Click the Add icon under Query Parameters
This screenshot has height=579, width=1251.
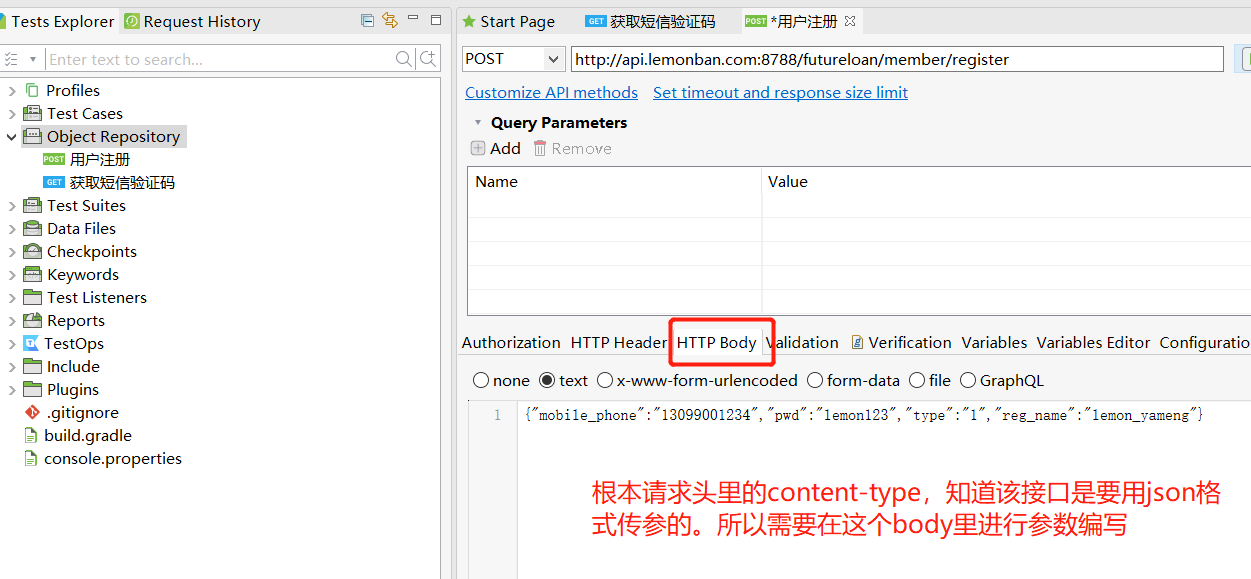tap(477, 148)
